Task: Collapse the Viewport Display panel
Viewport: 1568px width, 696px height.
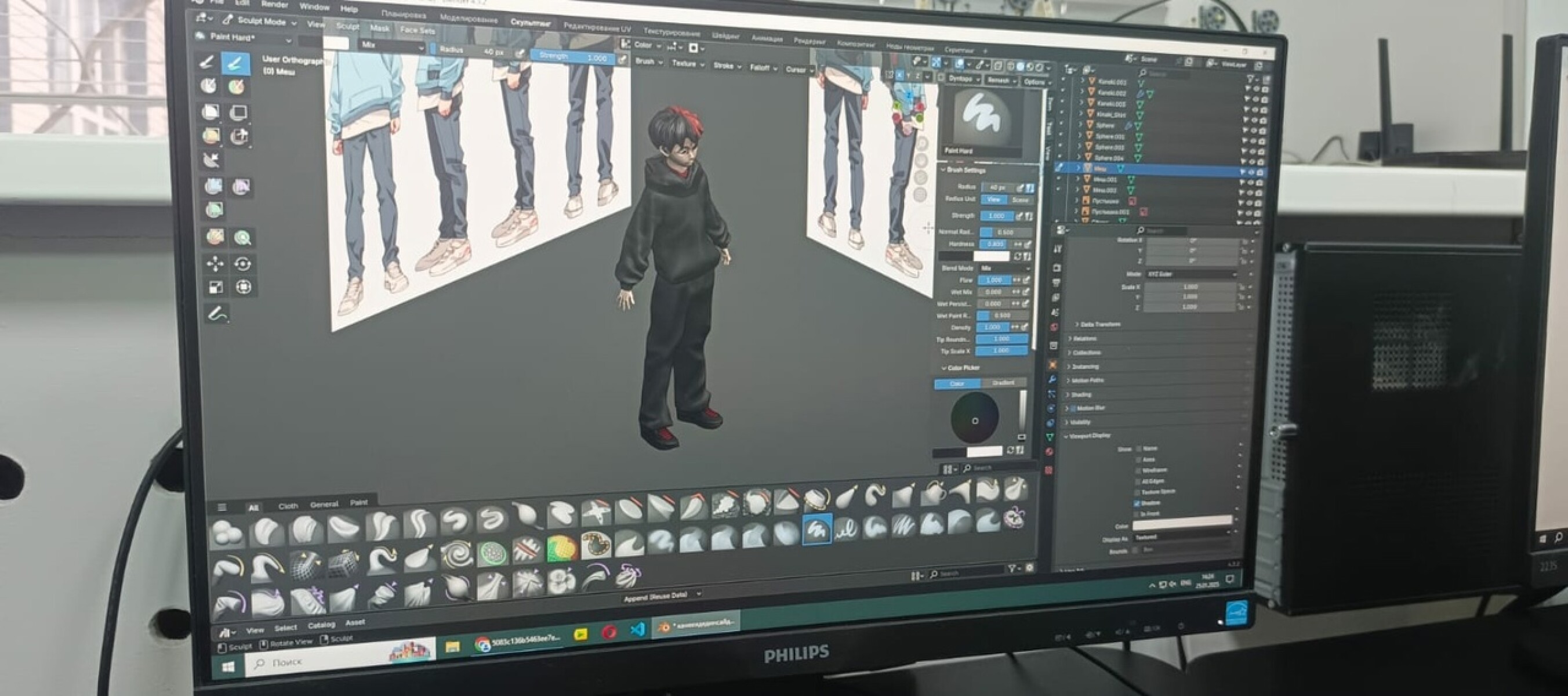Action: [1090, 436]
